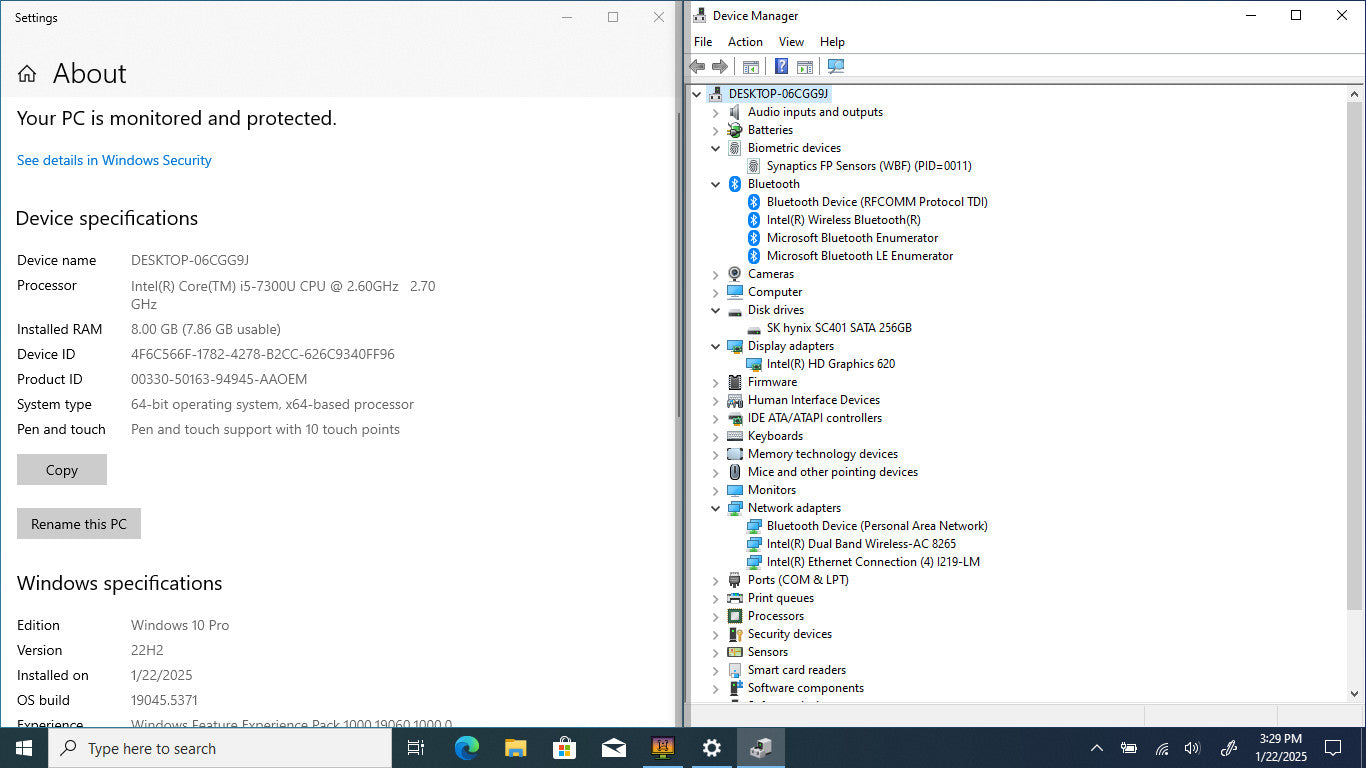Viewport: 1366px width, 768px height.
Task: Click the Settings gear icon on the taskbar
Action: (711, 748)
